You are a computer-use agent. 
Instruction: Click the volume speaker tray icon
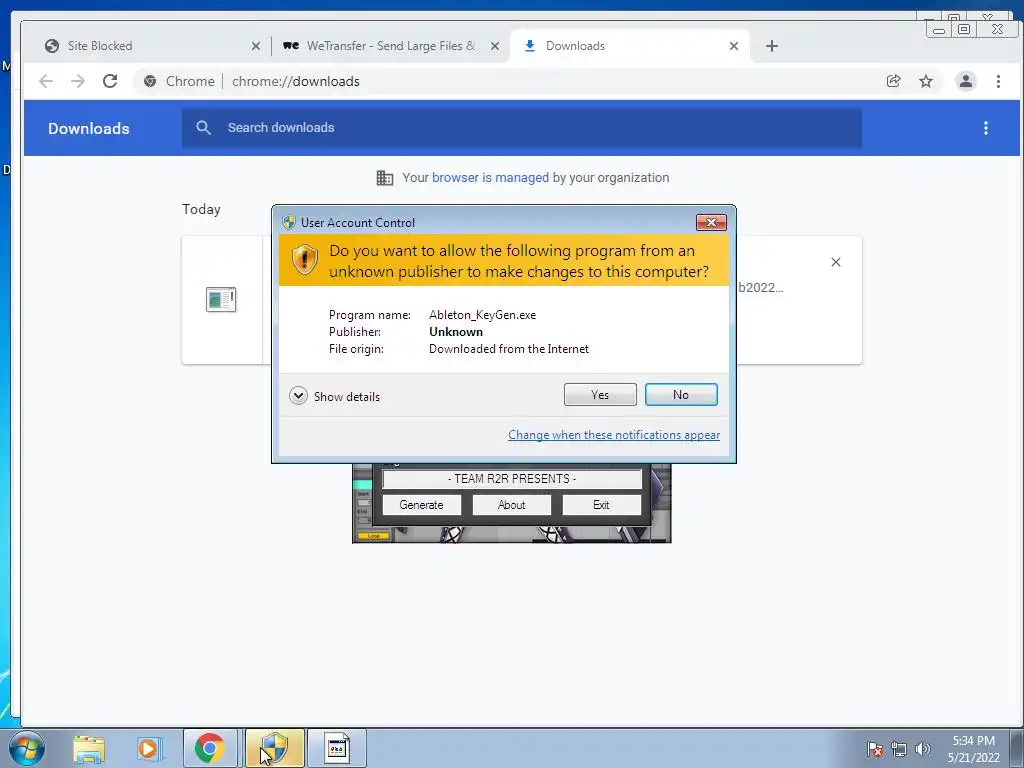click(x=922, y=750)
